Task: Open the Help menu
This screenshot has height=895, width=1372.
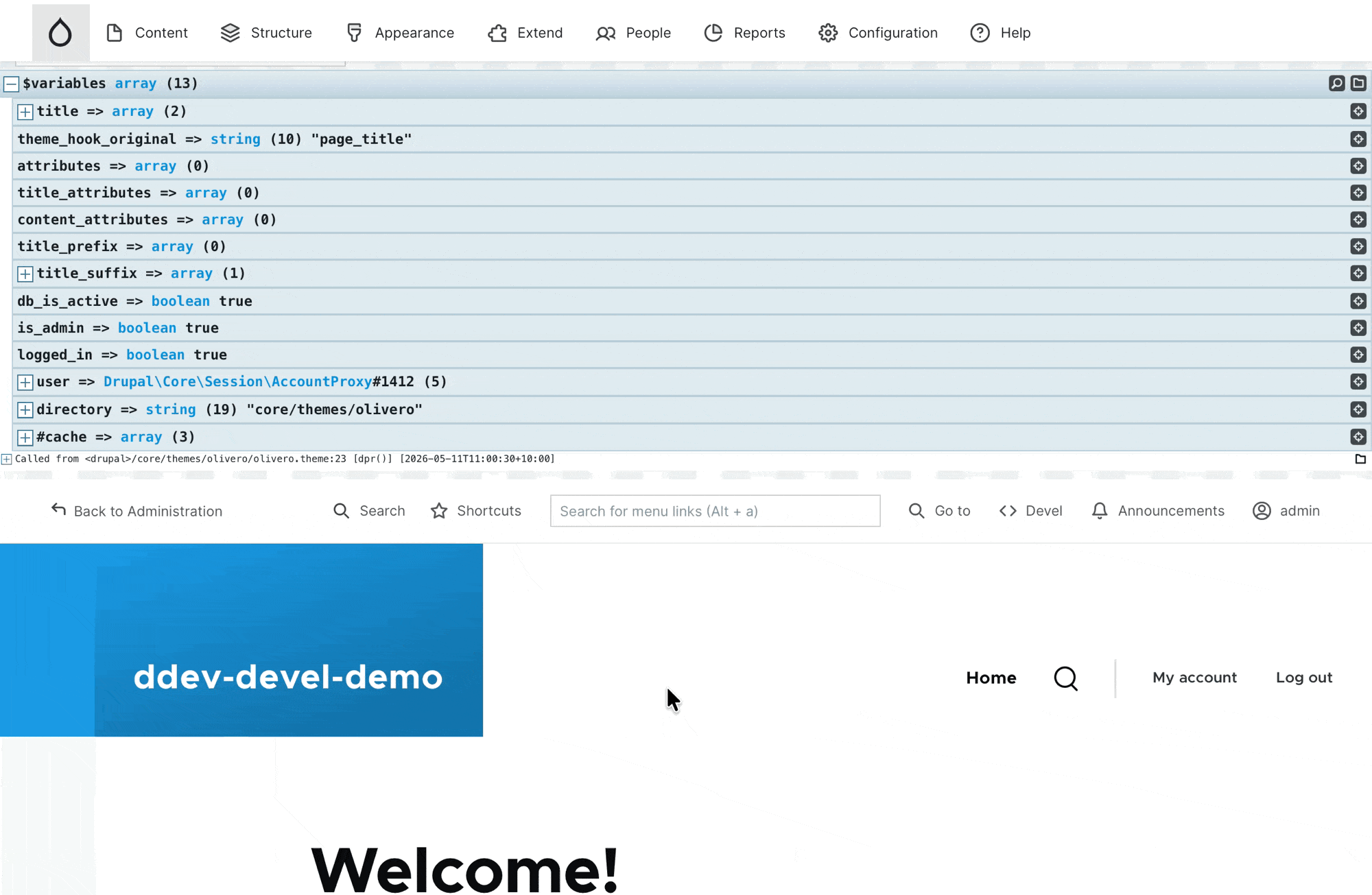Action: tap(1000, 33)
